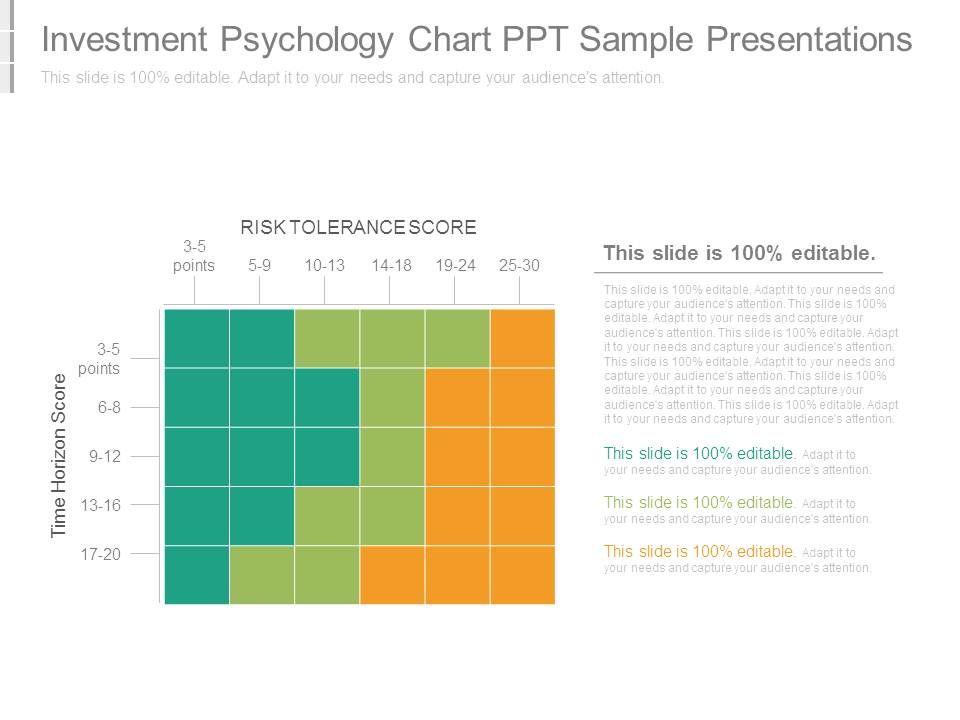Click the green cell in the 9-12 row
The image size is (960, 720).
pyautogui.click(x=392, y=457)
